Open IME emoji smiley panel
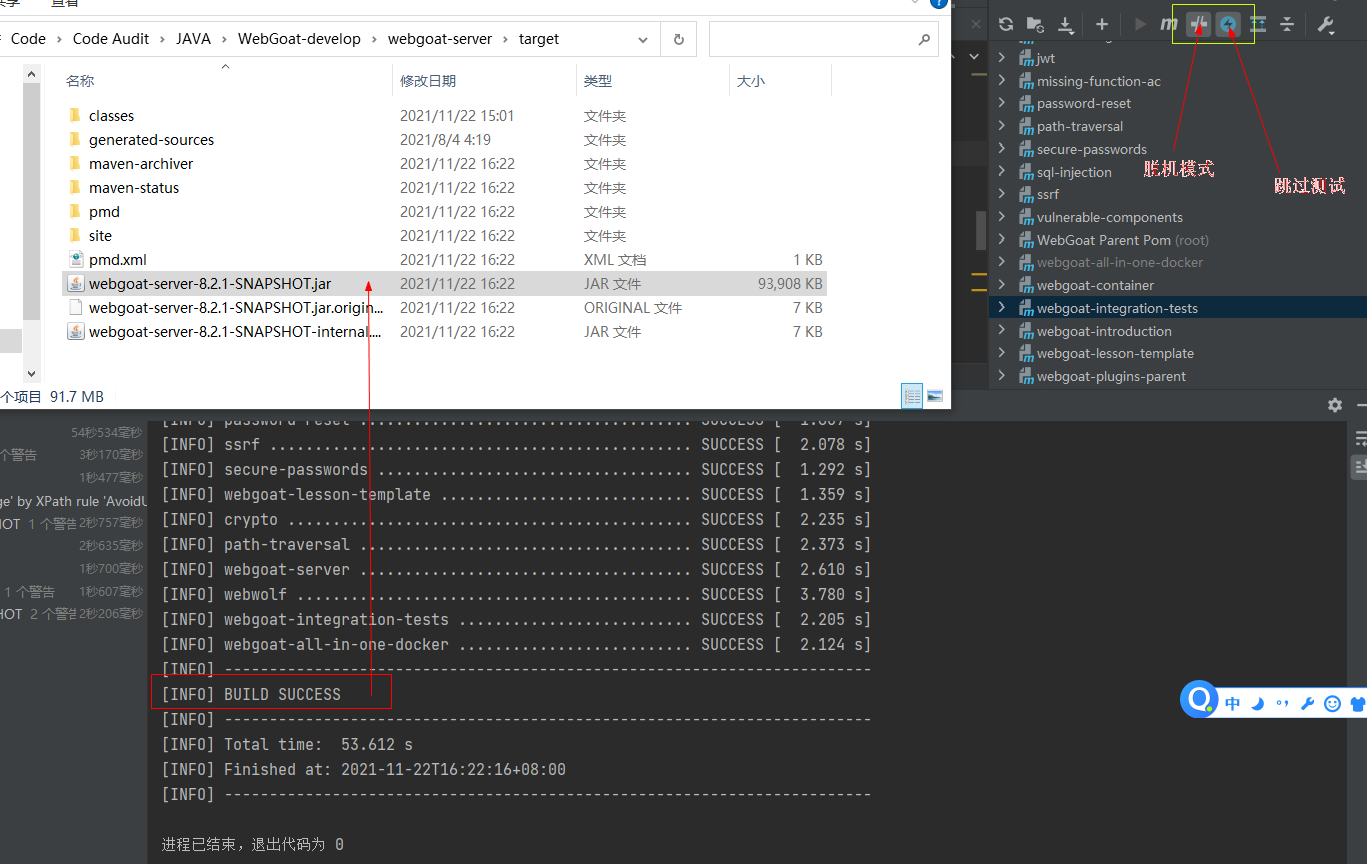The height and width of the screenshot is (864, 1367). [x=1332, y=704]
